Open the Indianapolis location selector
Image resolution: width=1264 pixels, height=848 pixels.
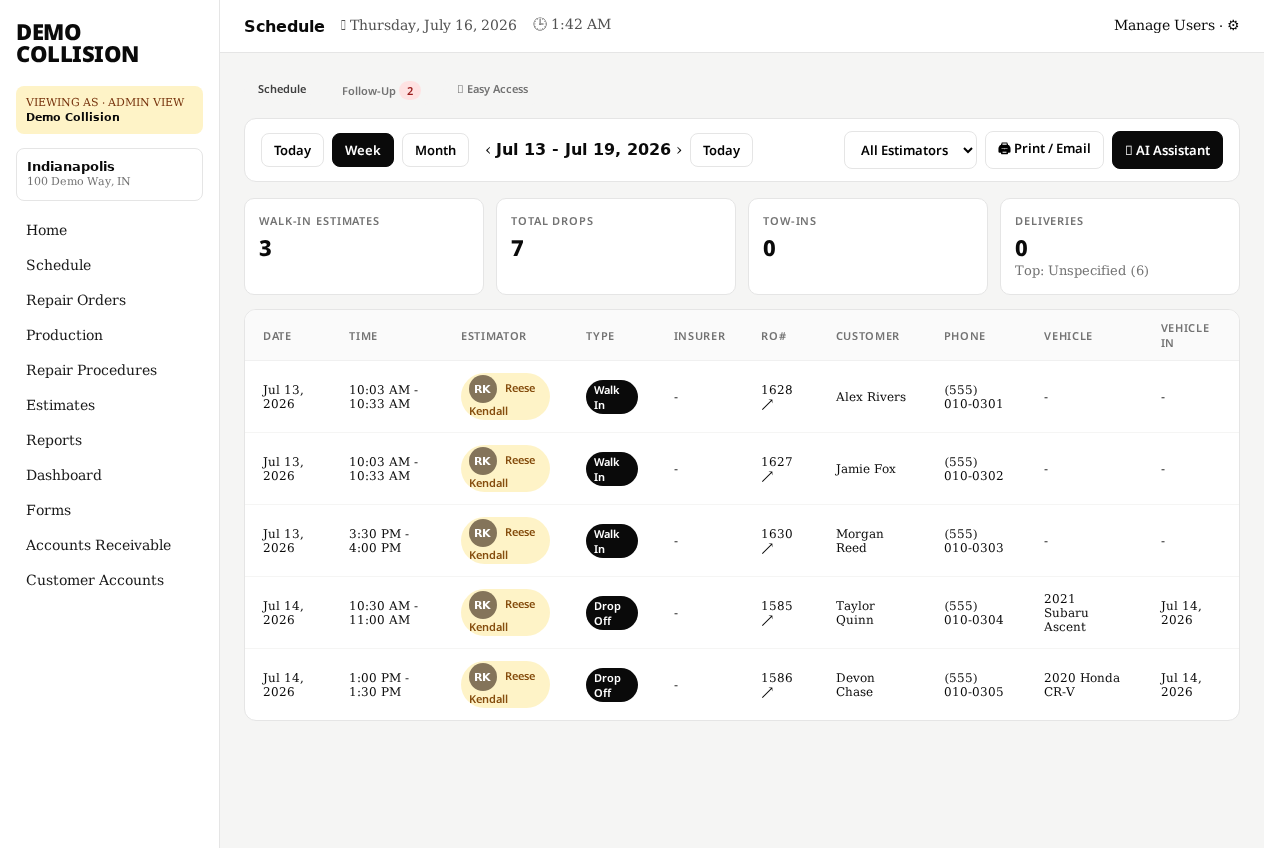tap(109, 174)
